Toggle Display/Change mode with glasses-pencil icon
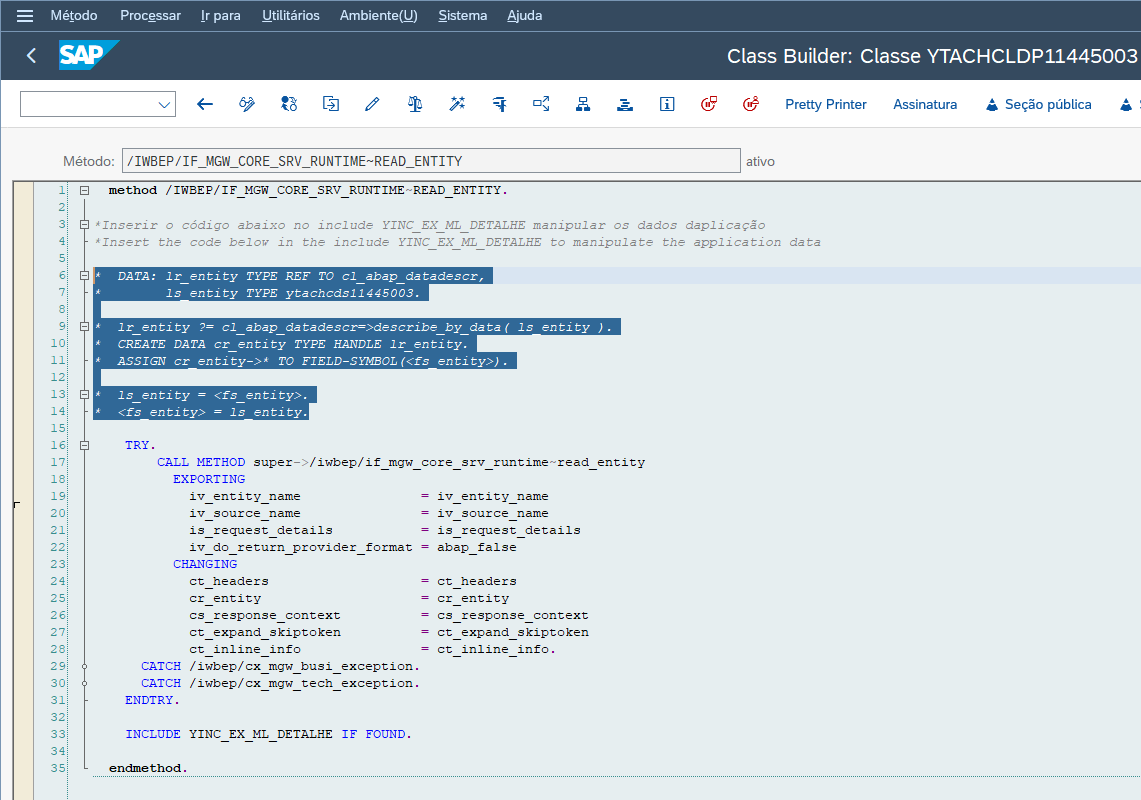The image size is (1141, 800). (x=247, y=104)
